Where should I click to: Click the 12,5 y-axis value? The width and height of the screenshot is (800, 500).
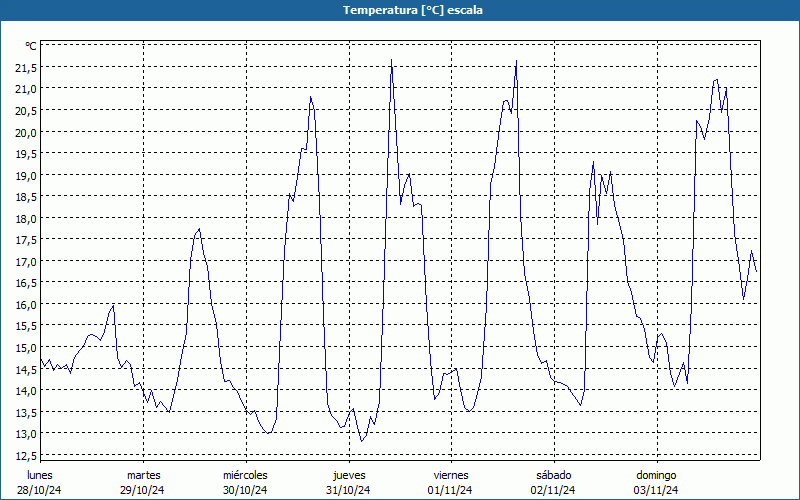tap(26, 455)
